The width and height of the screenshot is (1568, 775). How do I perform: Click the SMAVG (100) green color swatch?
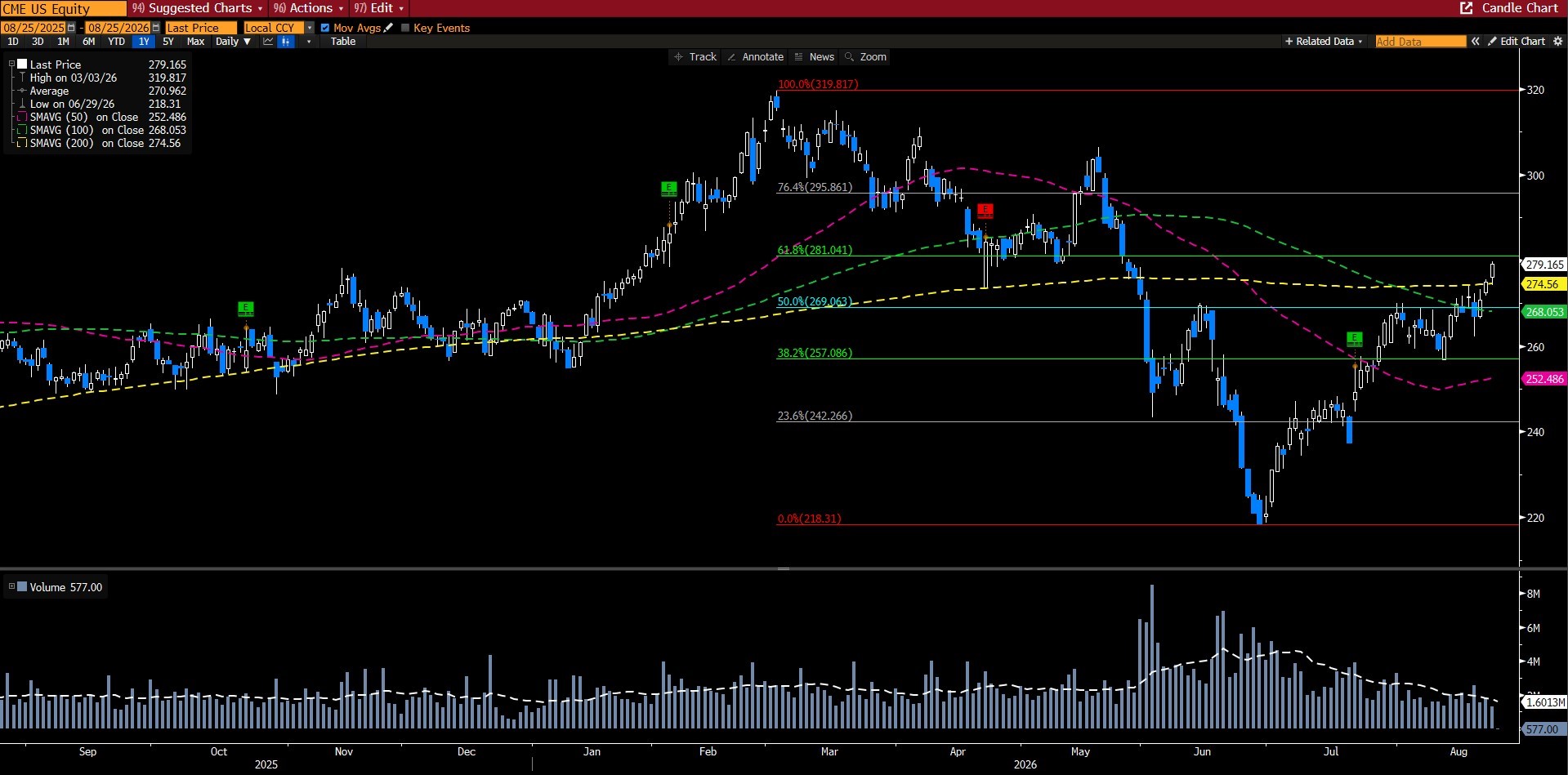pos(23,130)
